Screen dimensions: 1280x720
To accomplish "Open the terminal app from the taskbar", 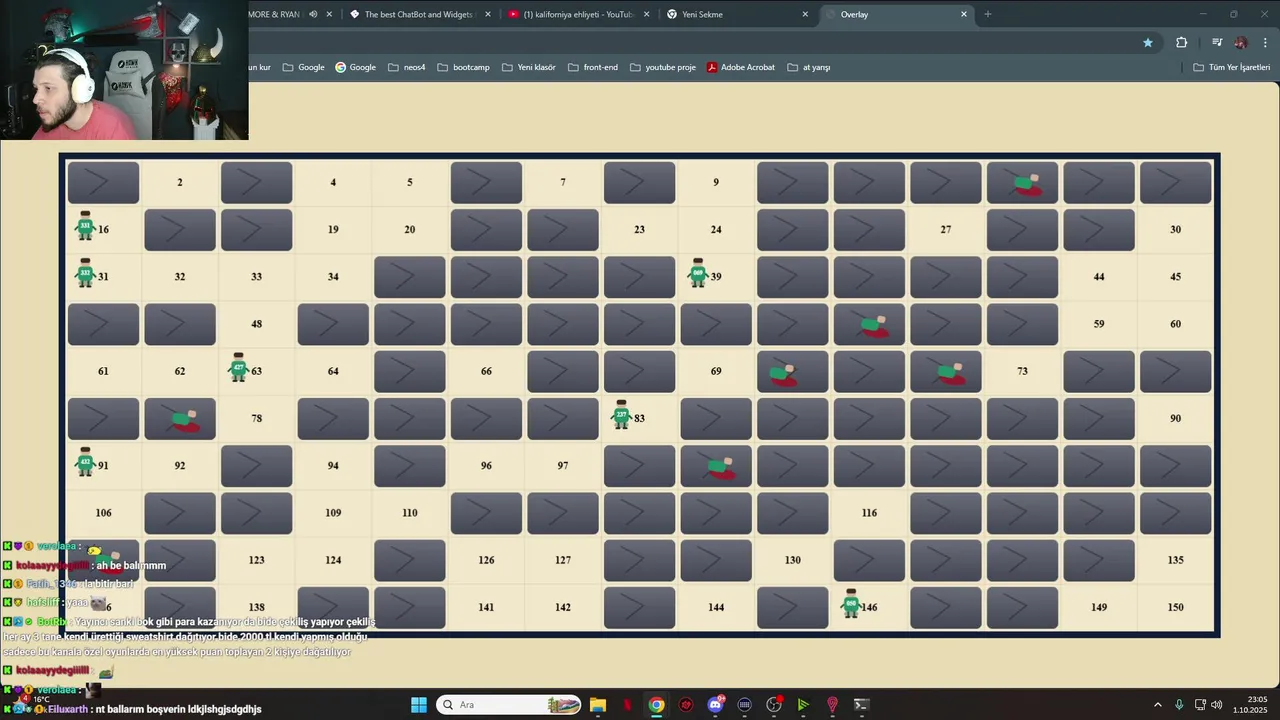I will [861, 705].
